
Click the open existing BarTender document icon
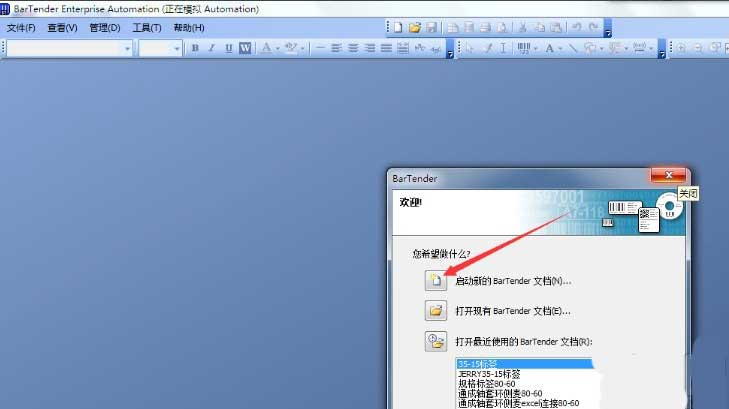point(436,310)
